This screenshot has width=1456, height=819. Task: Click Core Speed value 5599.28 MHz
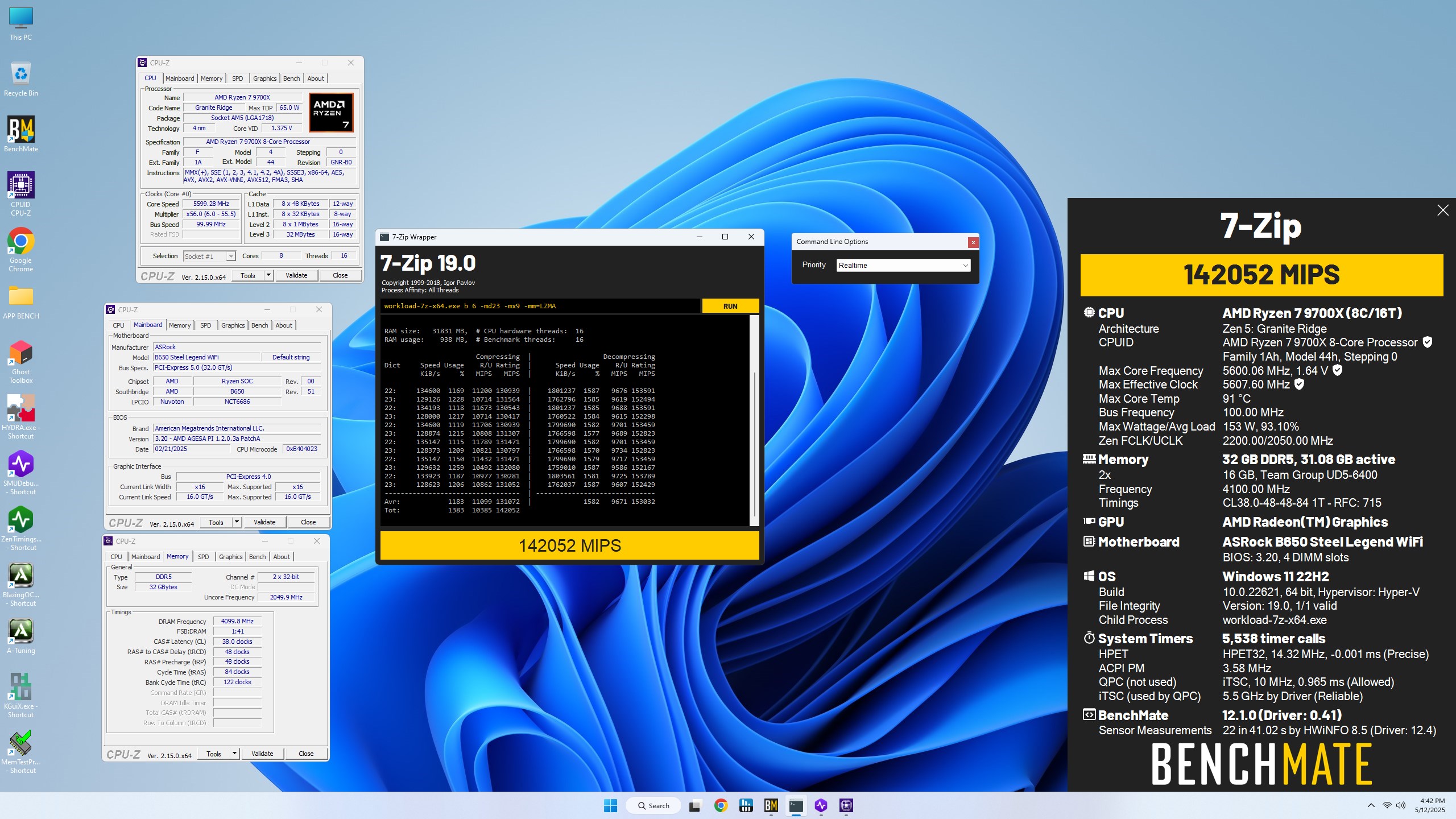(x=211, y=204)
